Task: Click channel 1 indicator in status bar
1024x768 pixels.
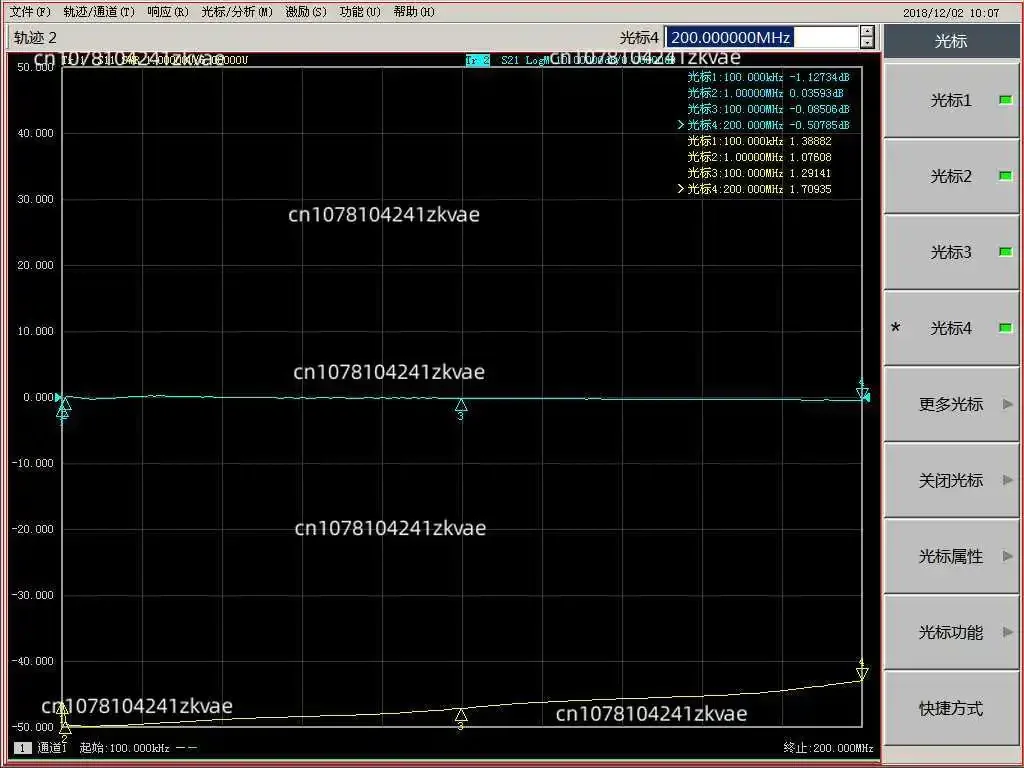Action: pos(21,748)
